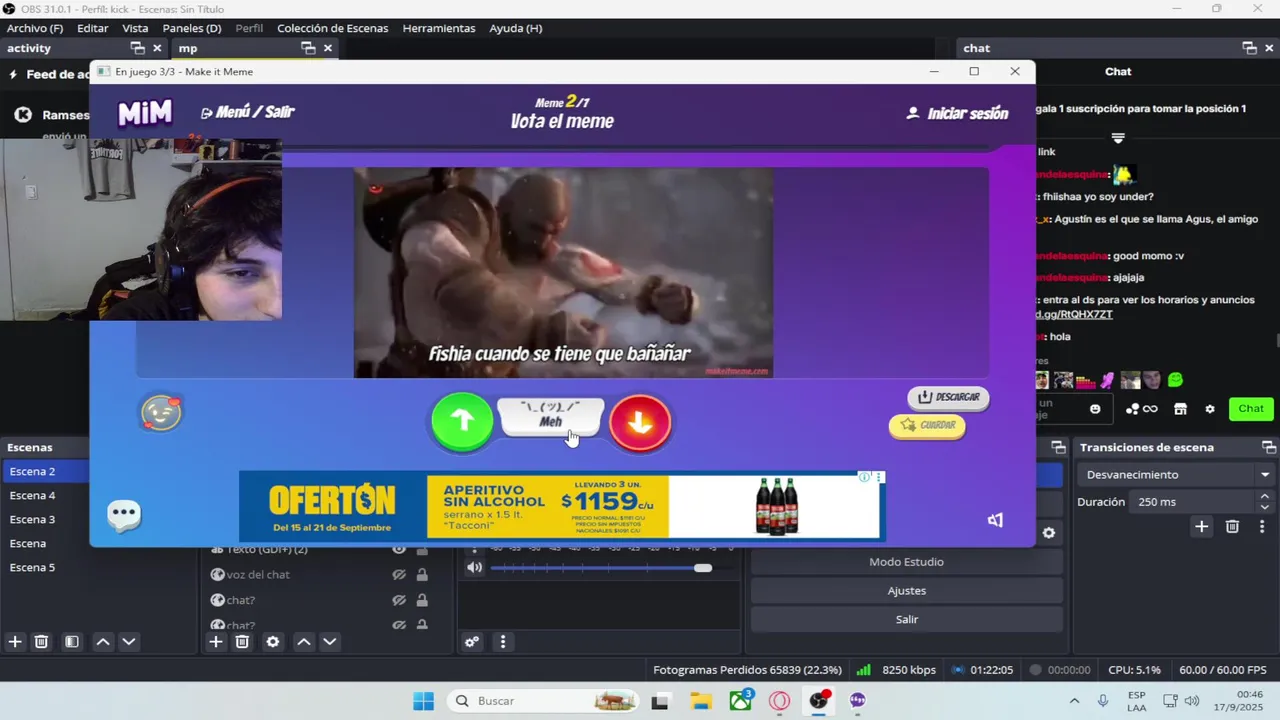Click Menú / Salir in the game
Screen dimensions: 1280x720
[247, 112]
